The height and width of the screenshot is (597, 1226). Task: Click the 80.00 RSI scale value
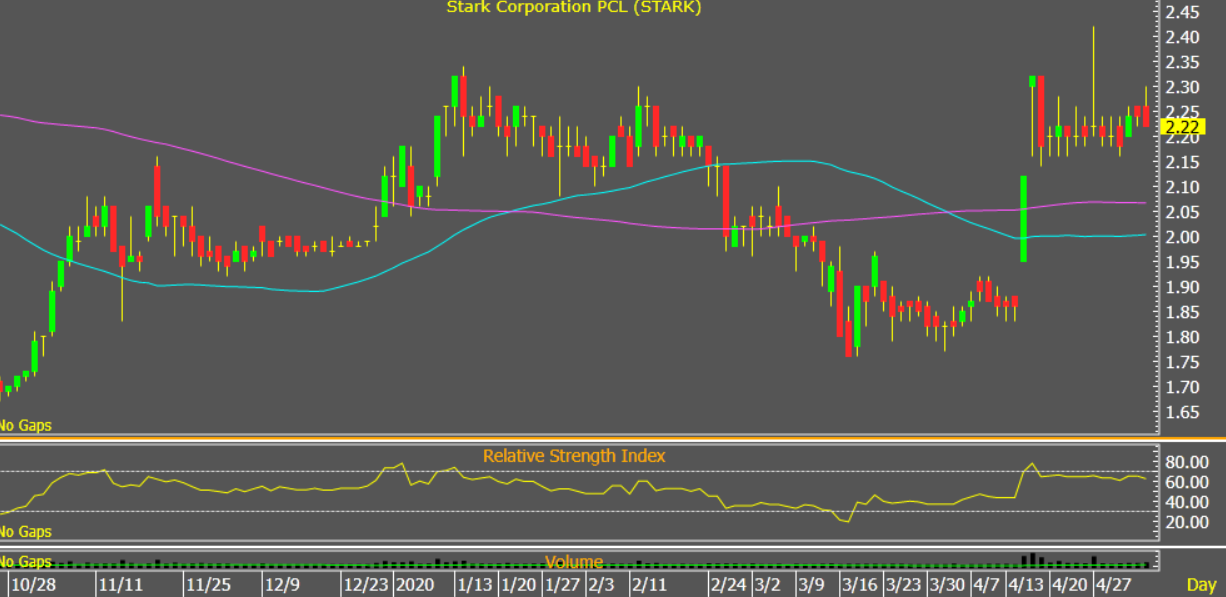[1187, 462]
